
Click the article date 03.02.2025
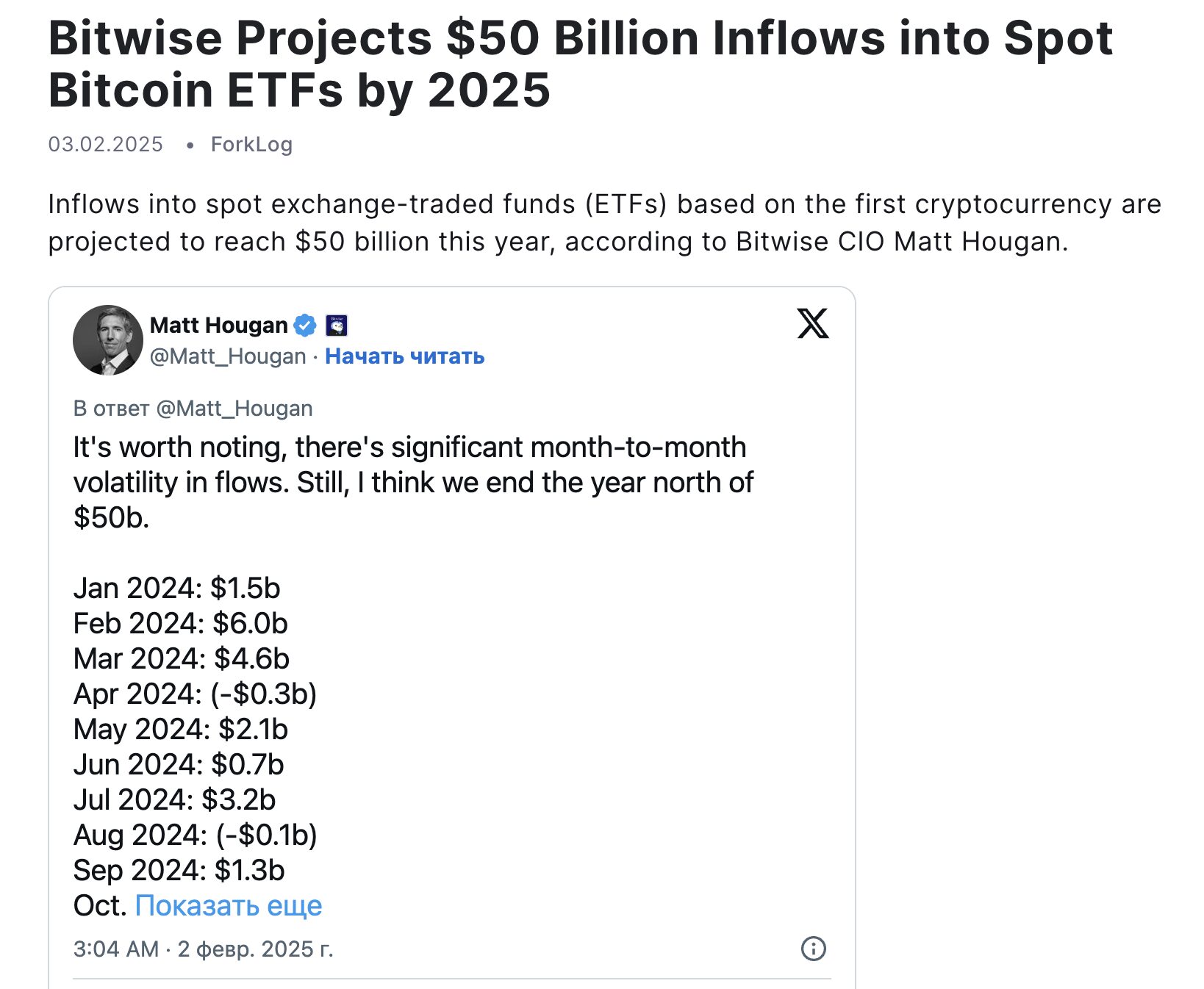tap(106, 144)
